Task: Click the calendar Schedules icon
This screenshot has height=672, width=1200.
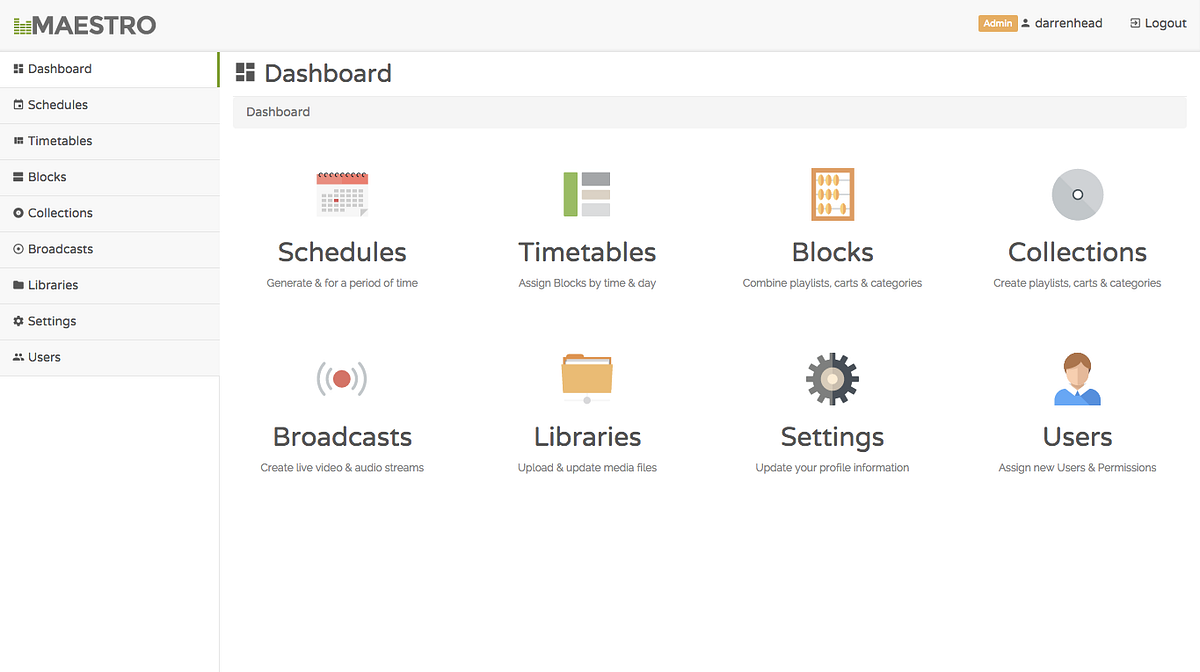Action: click(342, 194)
